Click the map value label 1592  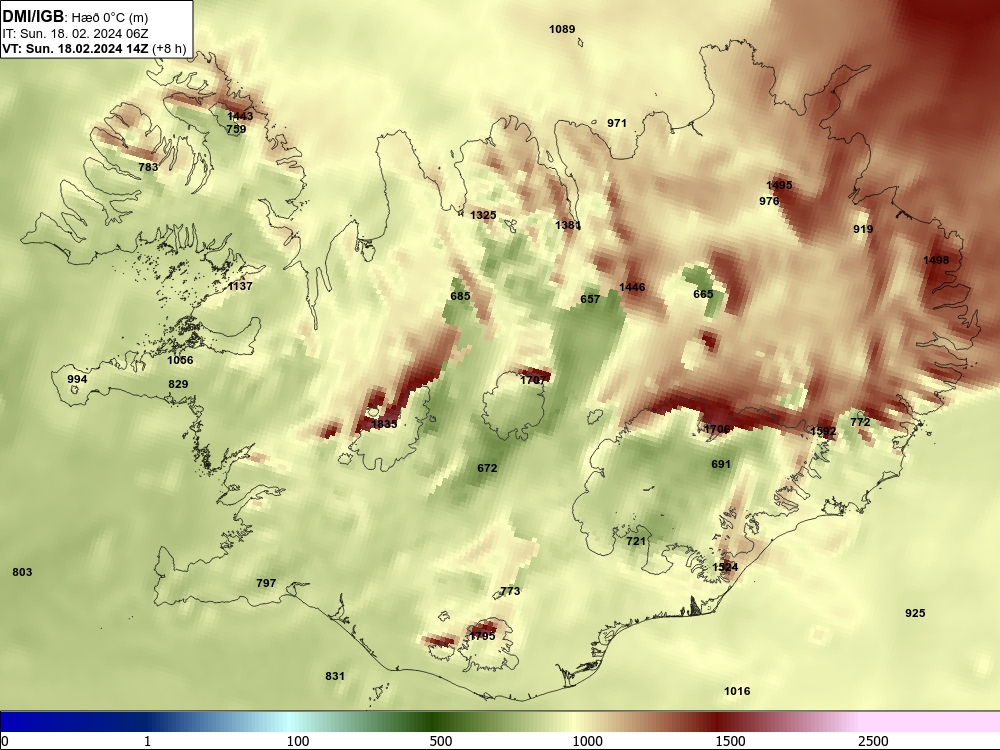click(x=823, y=432)
